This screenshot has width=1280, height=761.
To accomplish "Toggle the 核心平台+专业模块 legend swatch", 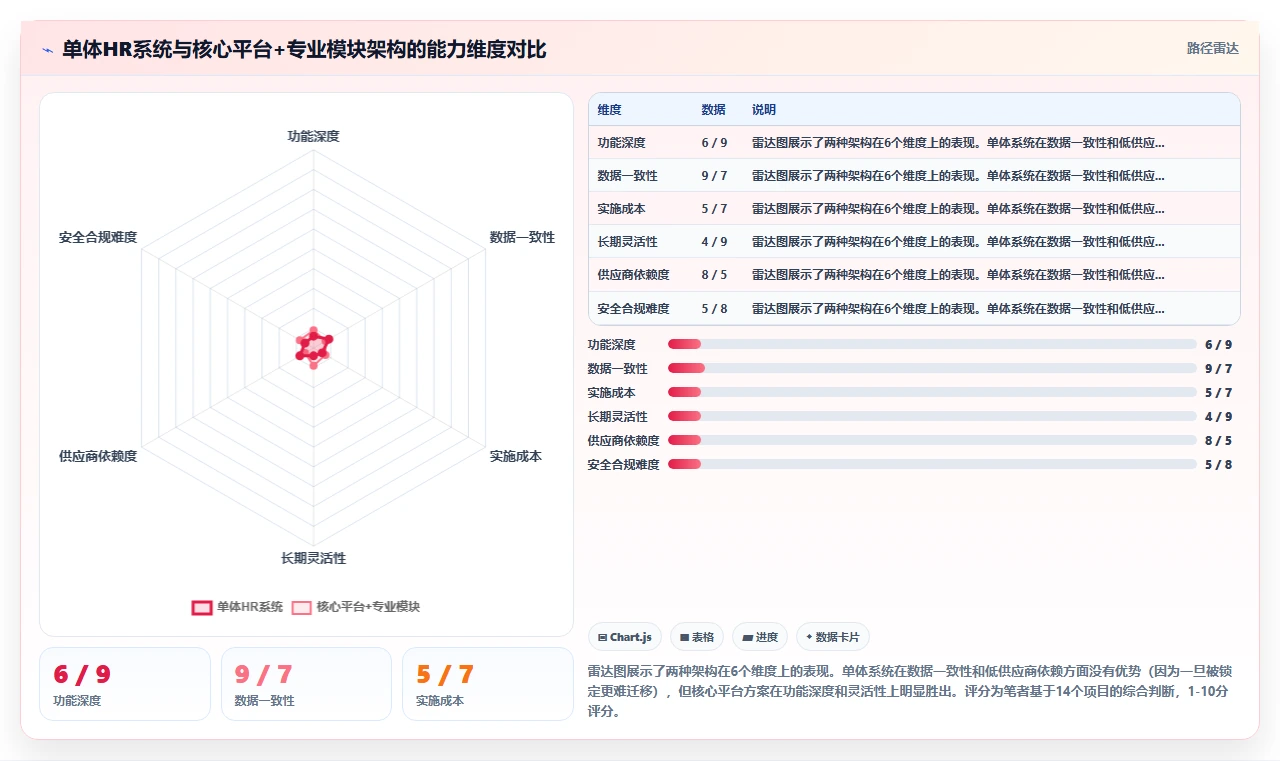I will point(302,607).
